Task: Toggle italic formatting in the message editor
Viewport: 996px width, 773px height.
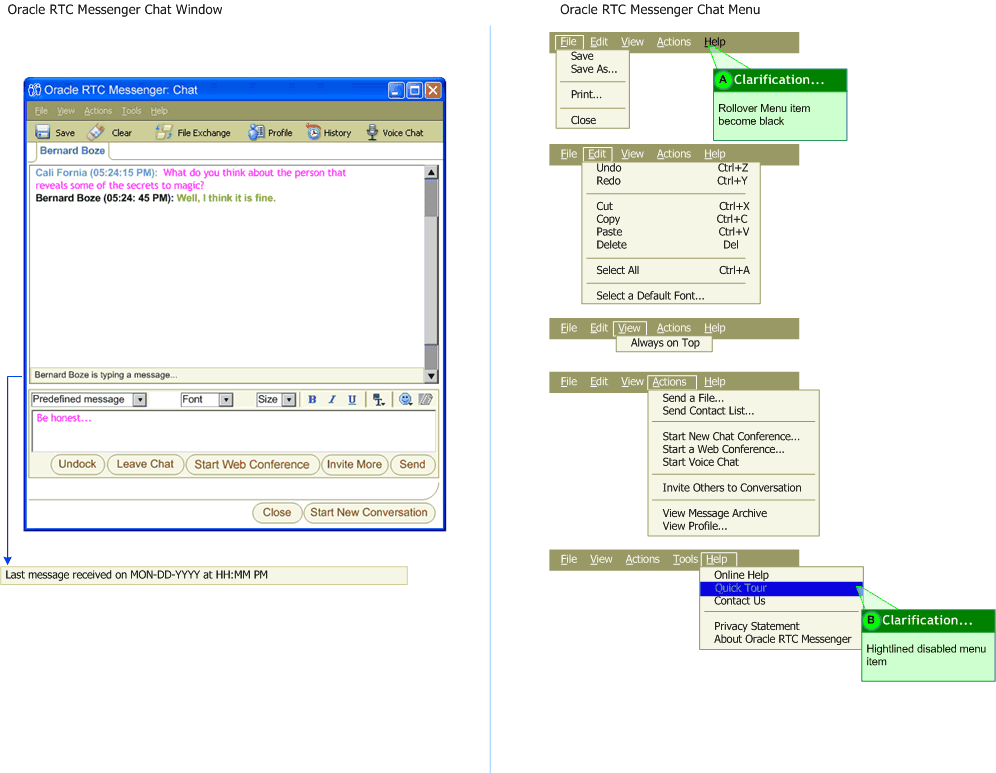Action: [x=332, y=399]
